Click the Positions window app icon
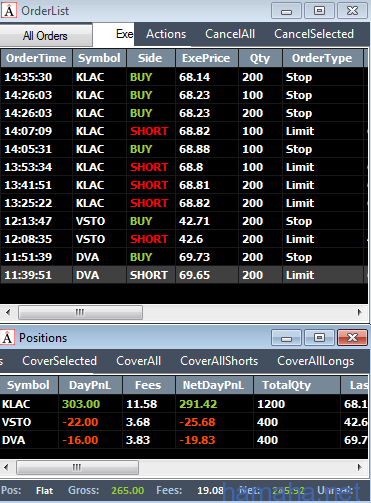 [x=7, y=338]
